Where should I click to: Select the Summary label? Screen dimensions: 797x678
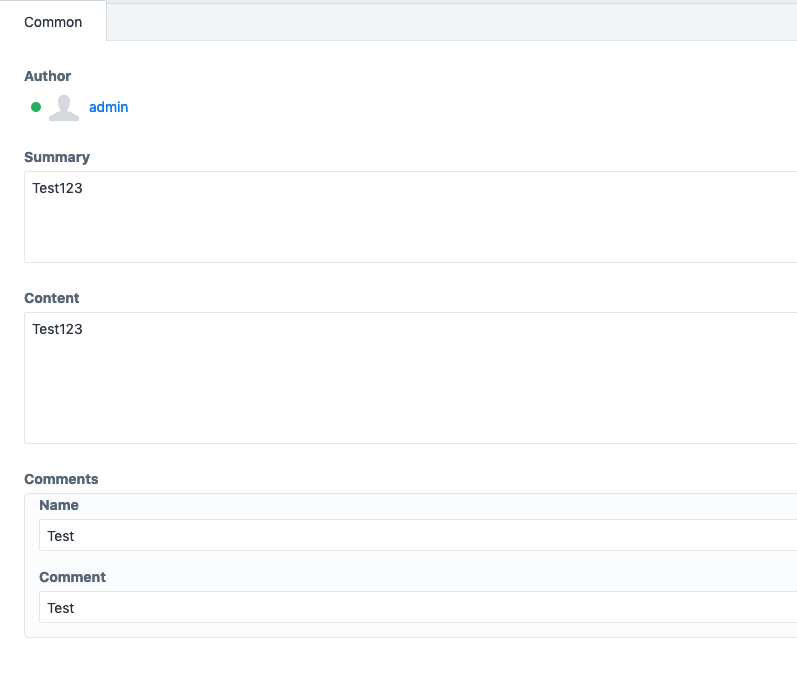click(x=57, y=157)
